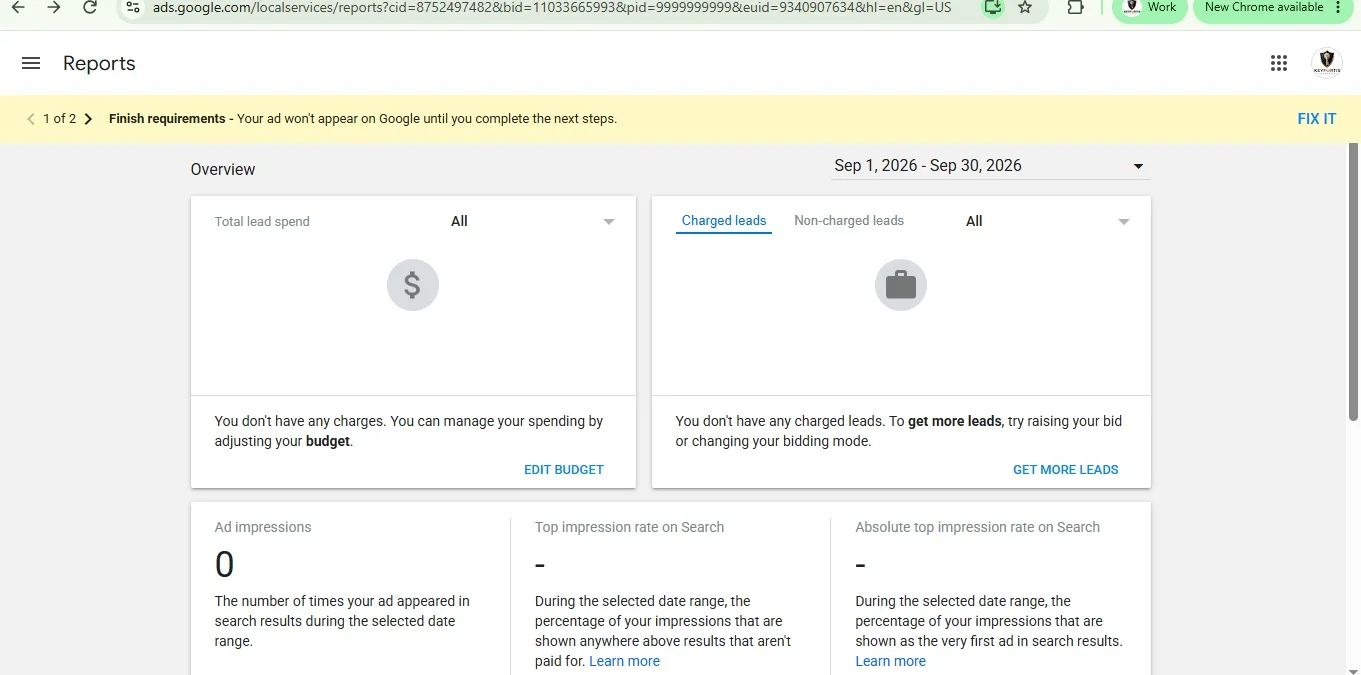This screenshot has height=675, width=1361.
Task: Click the vertical page scrollbar
Action: pyautogui.click(x=1353, y=282)
